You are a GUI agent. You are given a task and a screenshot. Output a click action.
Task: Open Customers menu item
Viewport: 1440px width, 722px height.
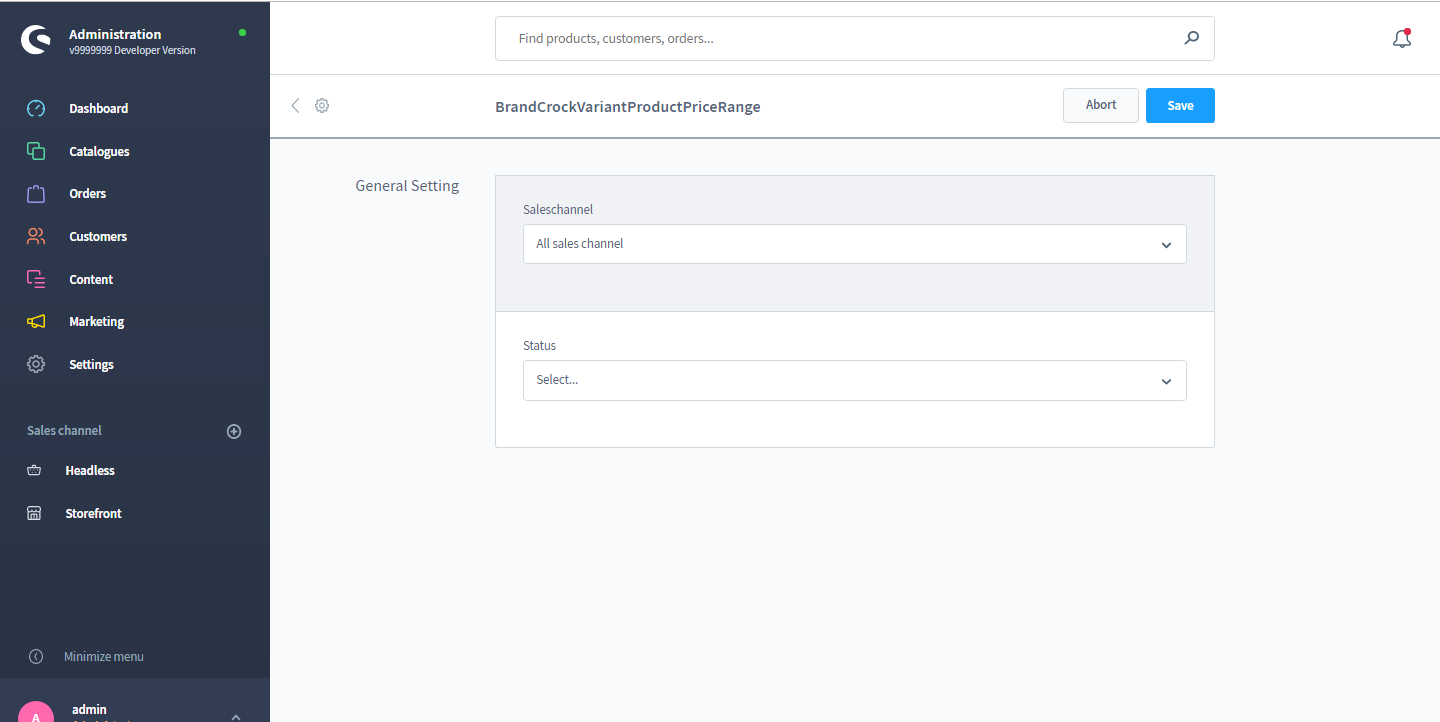click(98, 236)
